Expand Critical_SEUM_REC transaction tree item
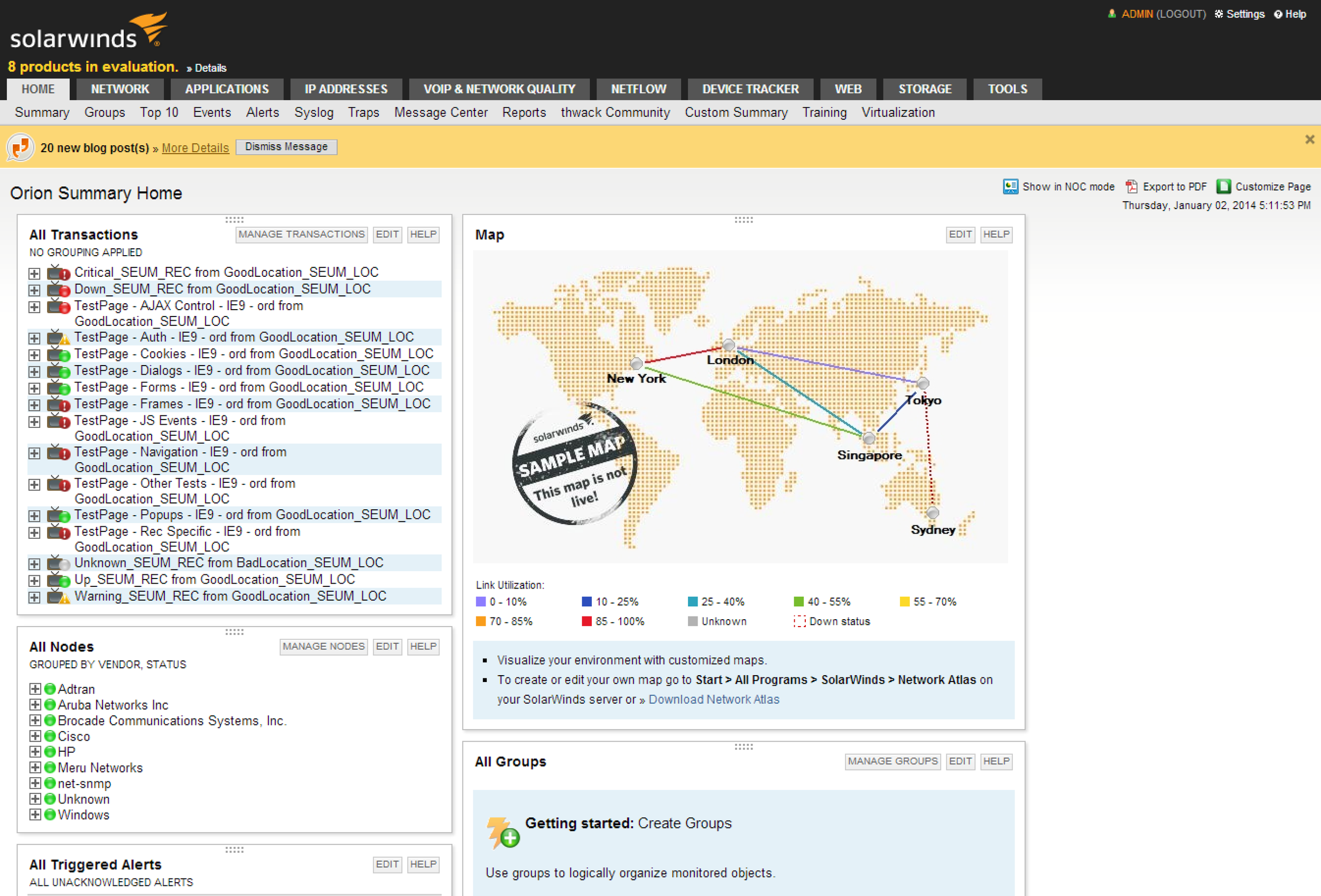1321x896 pixels. pyautogui.click(x=35, y=273)
